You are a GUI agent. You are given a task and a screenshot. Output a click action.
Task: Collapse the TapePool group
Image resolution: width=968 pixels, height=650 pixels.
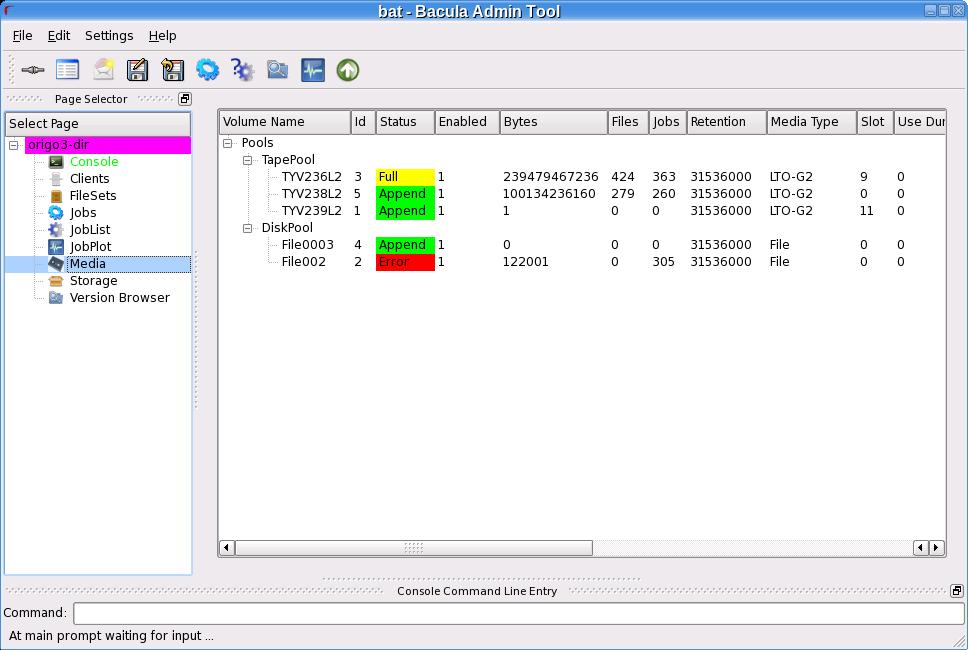(248, 160)
